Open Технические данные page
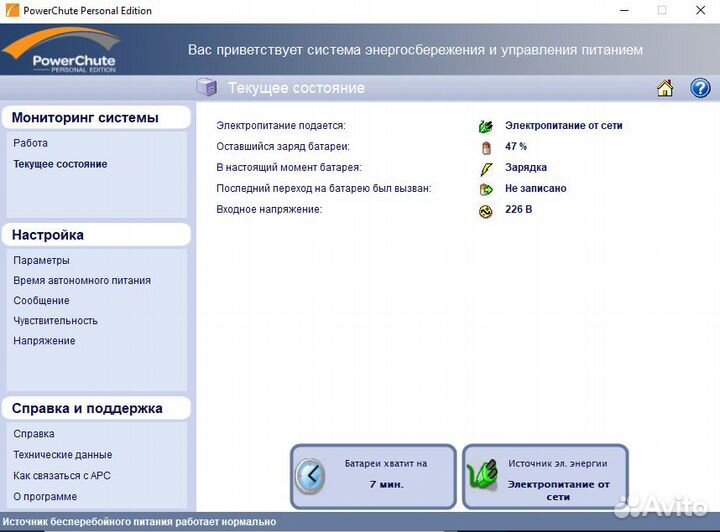 coord(62,455)
